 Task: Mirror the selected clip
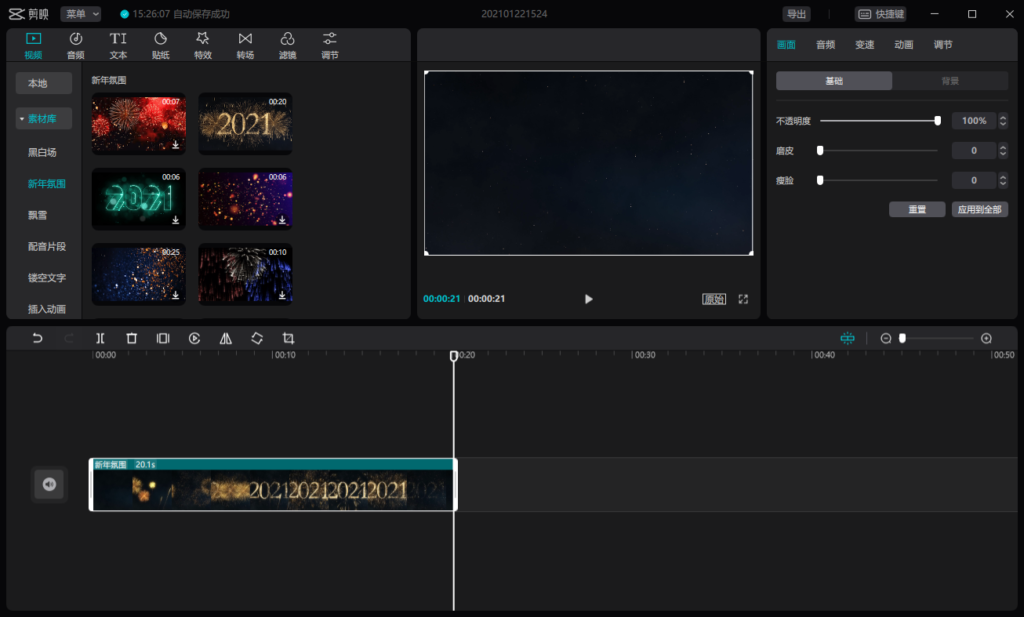[225, 338]
